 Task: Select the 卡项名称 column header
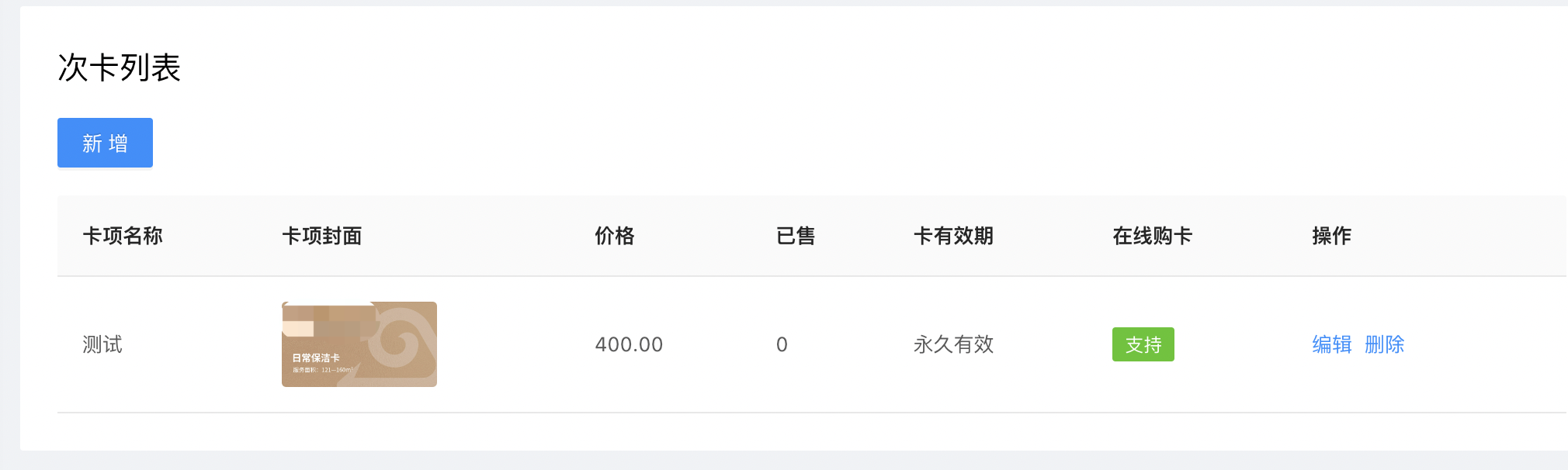click(x=123, y=236)
